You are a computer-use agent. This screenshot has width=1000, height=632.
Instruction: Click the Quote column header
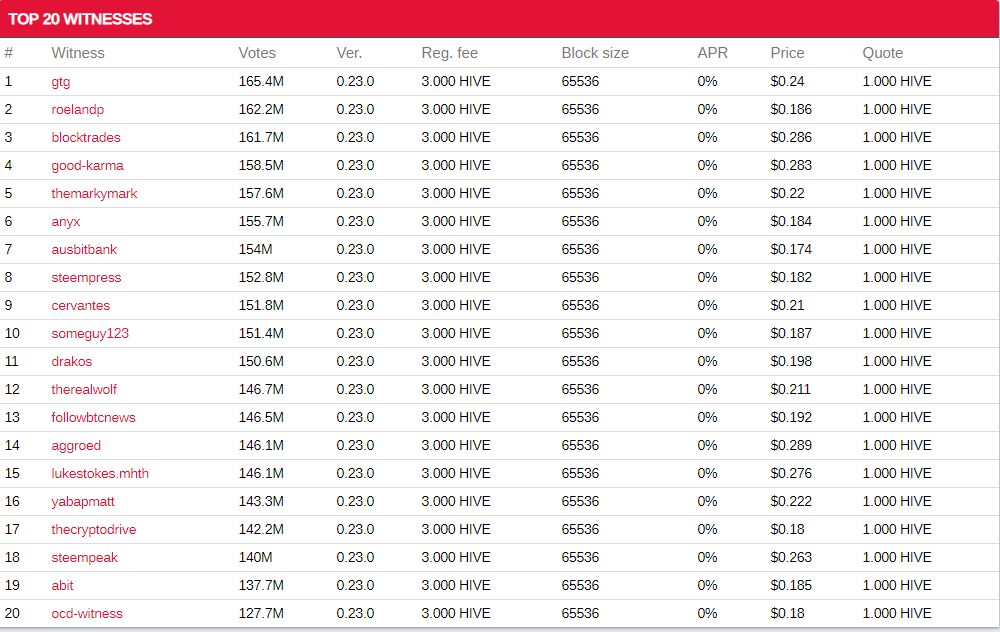click(882, 54)
